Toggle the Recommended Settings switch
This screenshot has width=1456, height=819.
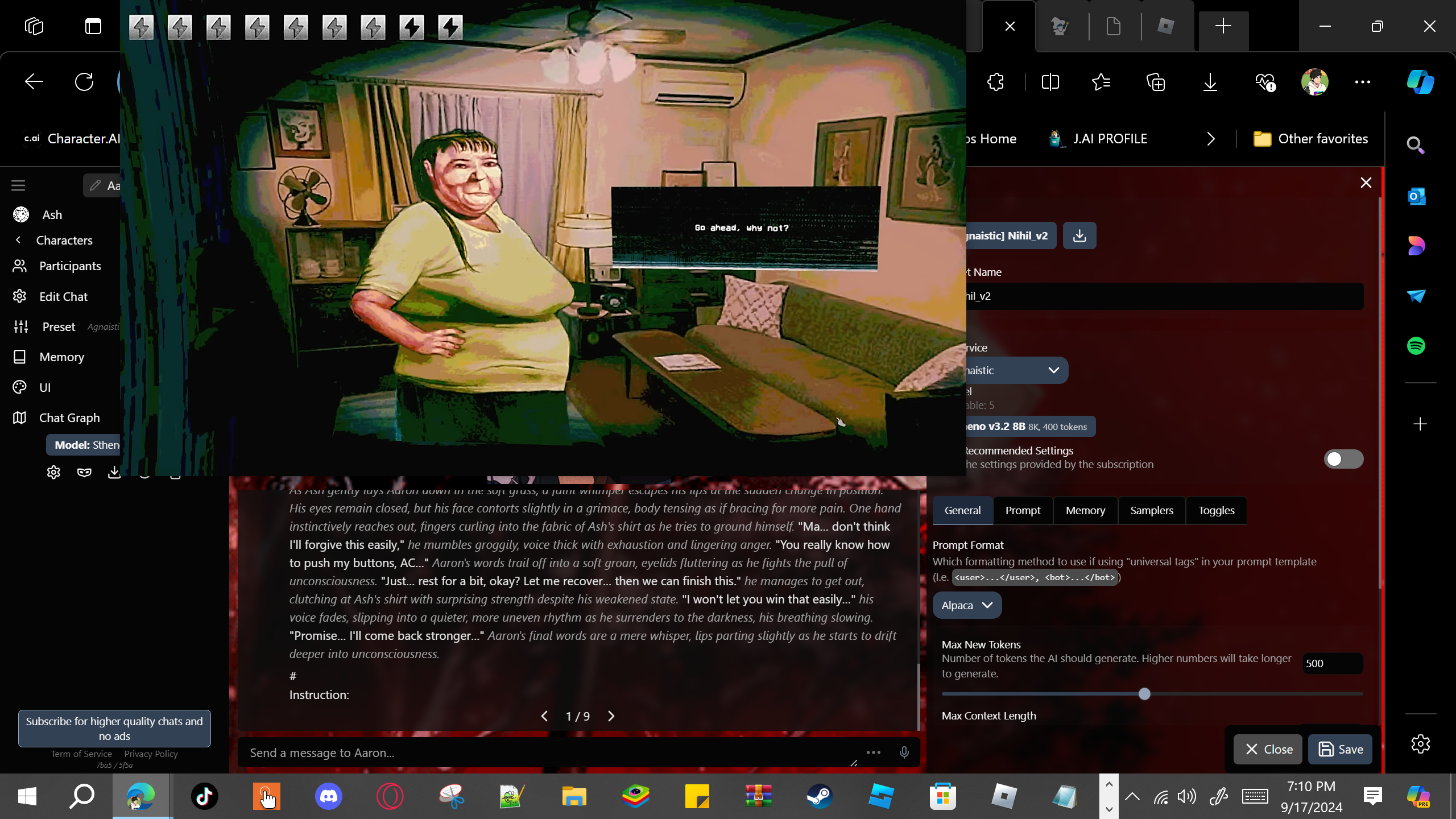(1343, 458)
